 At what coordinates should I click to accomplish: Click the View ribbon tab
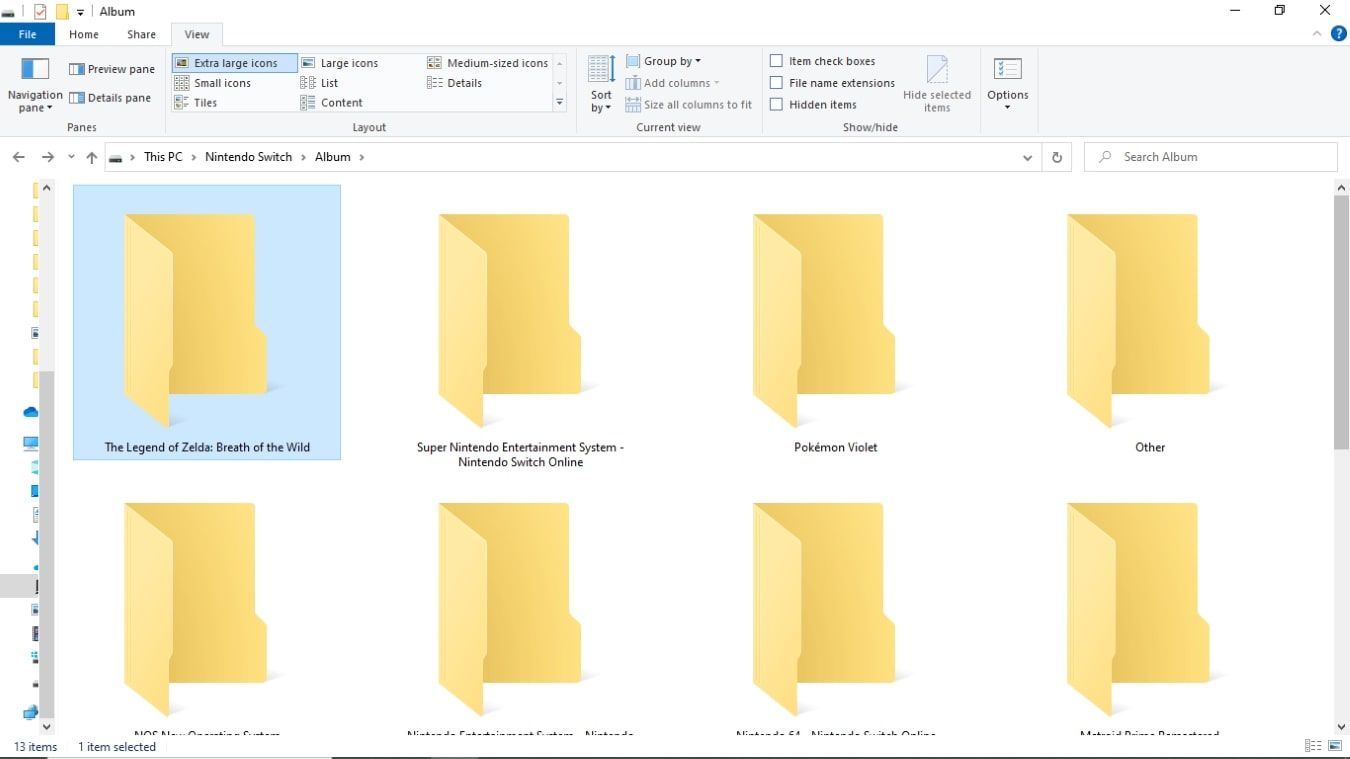(x=197, y=34)
